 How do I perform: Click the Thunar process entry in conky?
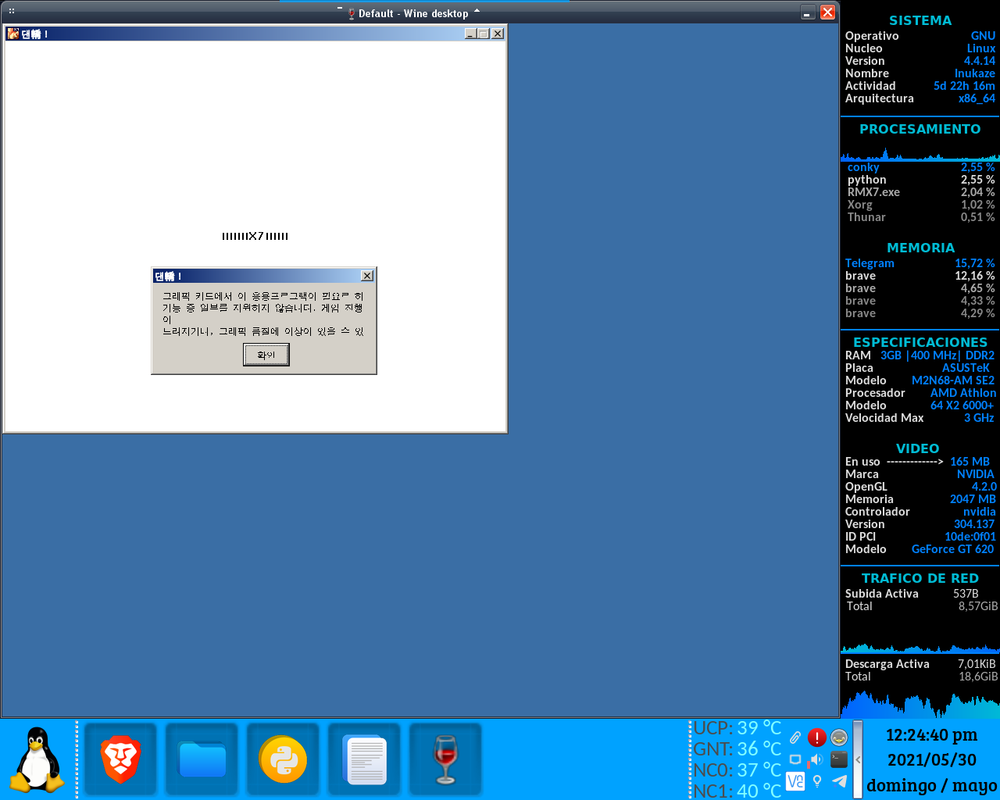(866, 217)
